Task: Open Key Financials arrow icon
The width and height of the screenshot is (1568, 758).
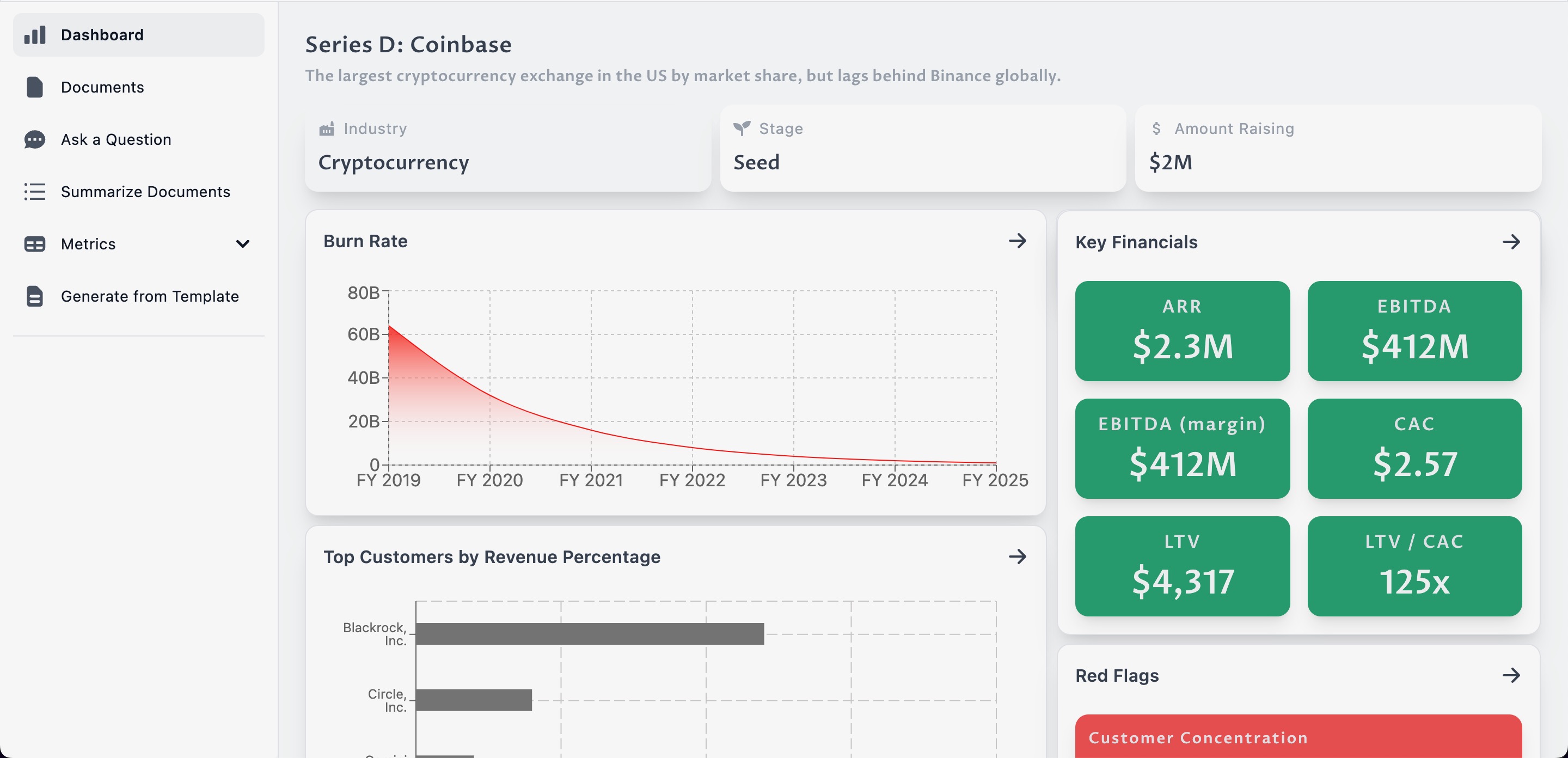Action: (x=1511, y=242)
